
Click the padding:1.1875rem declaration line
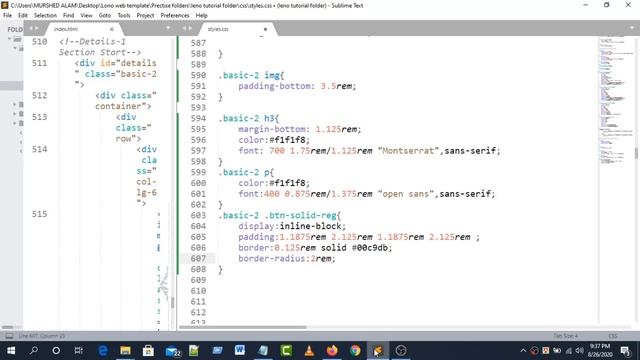tap(359, 237)
